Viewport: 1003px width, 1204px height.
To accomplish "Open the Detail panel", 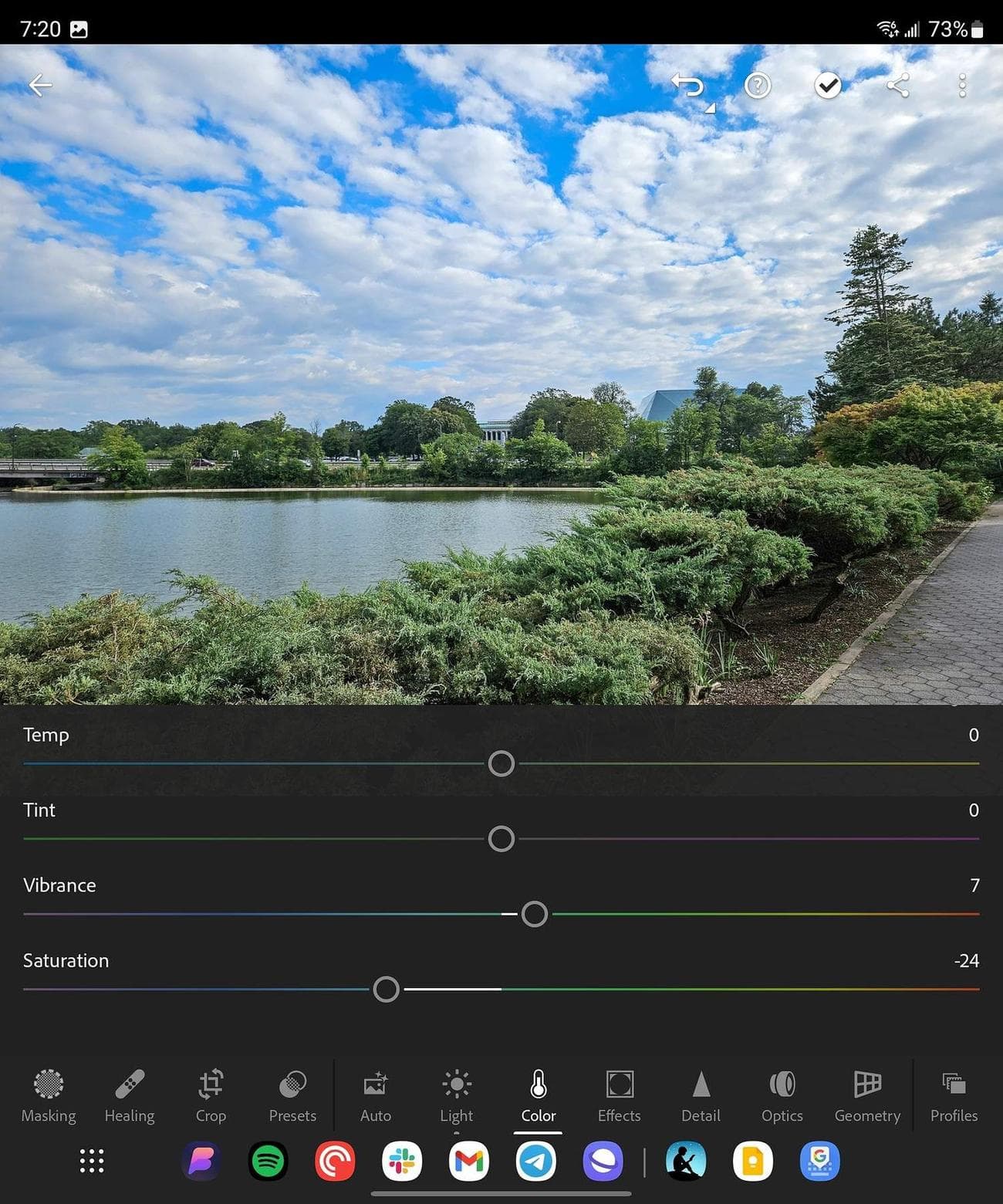I will [701, 1094].
